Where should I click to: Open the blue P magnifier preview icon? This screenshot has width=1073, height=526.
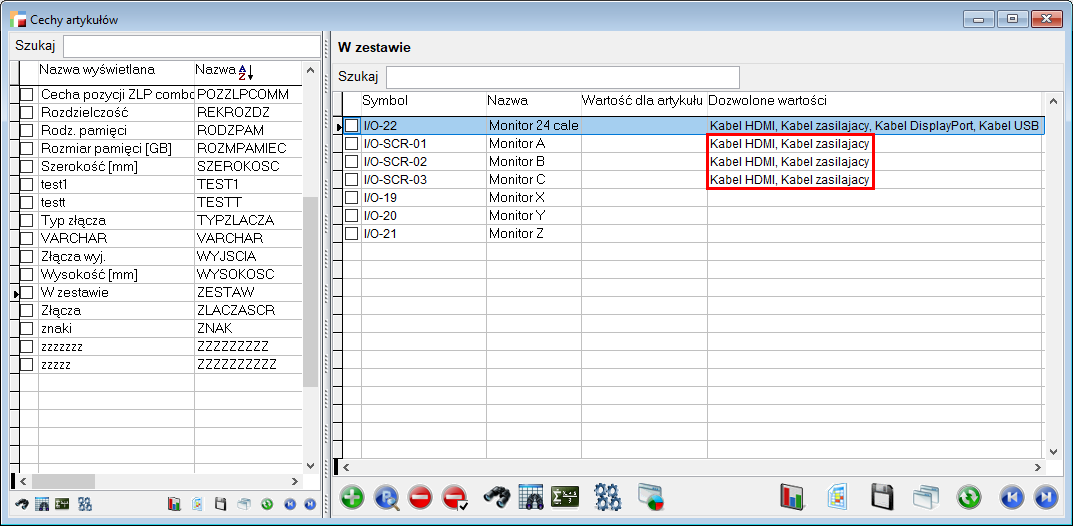[386, 497]
